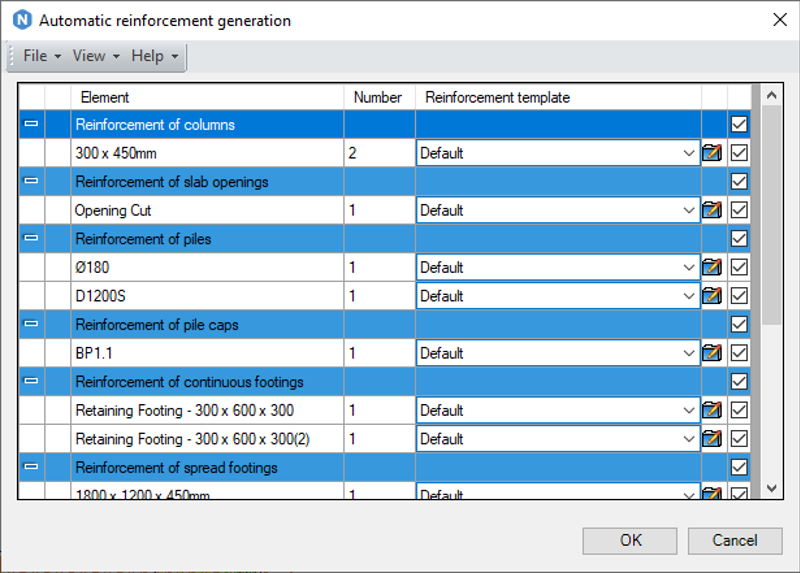Expand the D1200S reinforcement template dropdown
This screenshot has height=573, width=800.
[x=687, y=296]
